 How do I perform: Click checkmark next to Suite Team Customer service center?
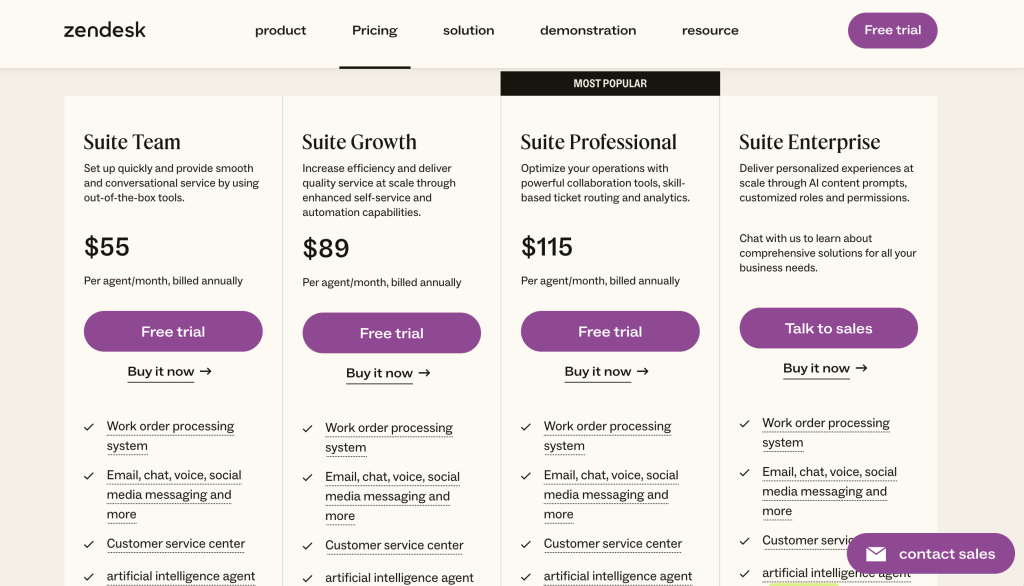[x=89, y=544]
